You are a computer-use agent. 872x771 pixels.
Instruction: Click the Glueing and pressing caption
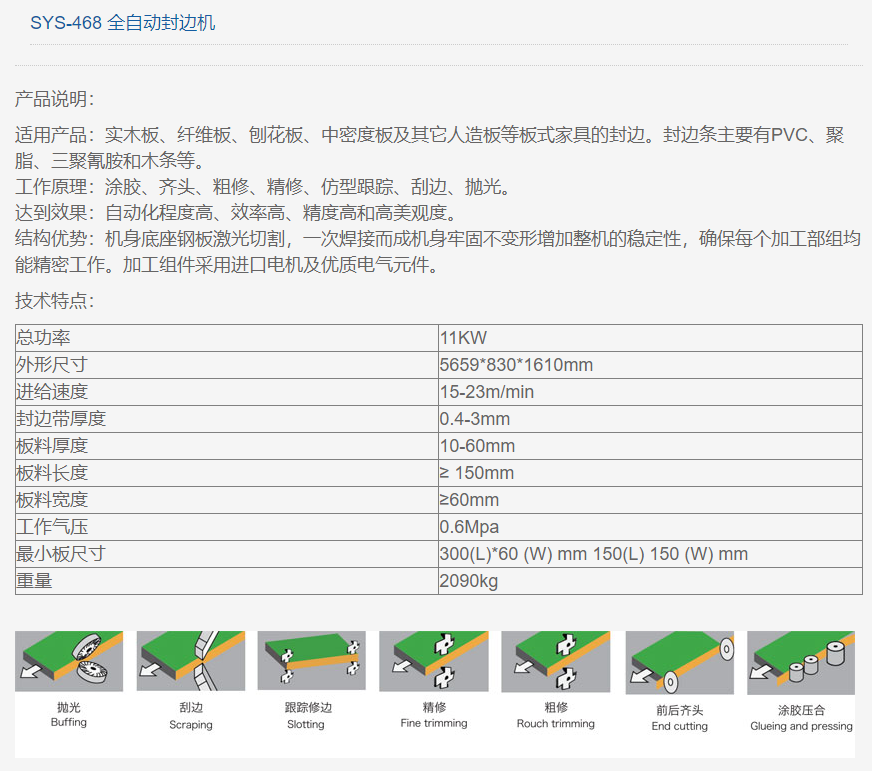801,726
